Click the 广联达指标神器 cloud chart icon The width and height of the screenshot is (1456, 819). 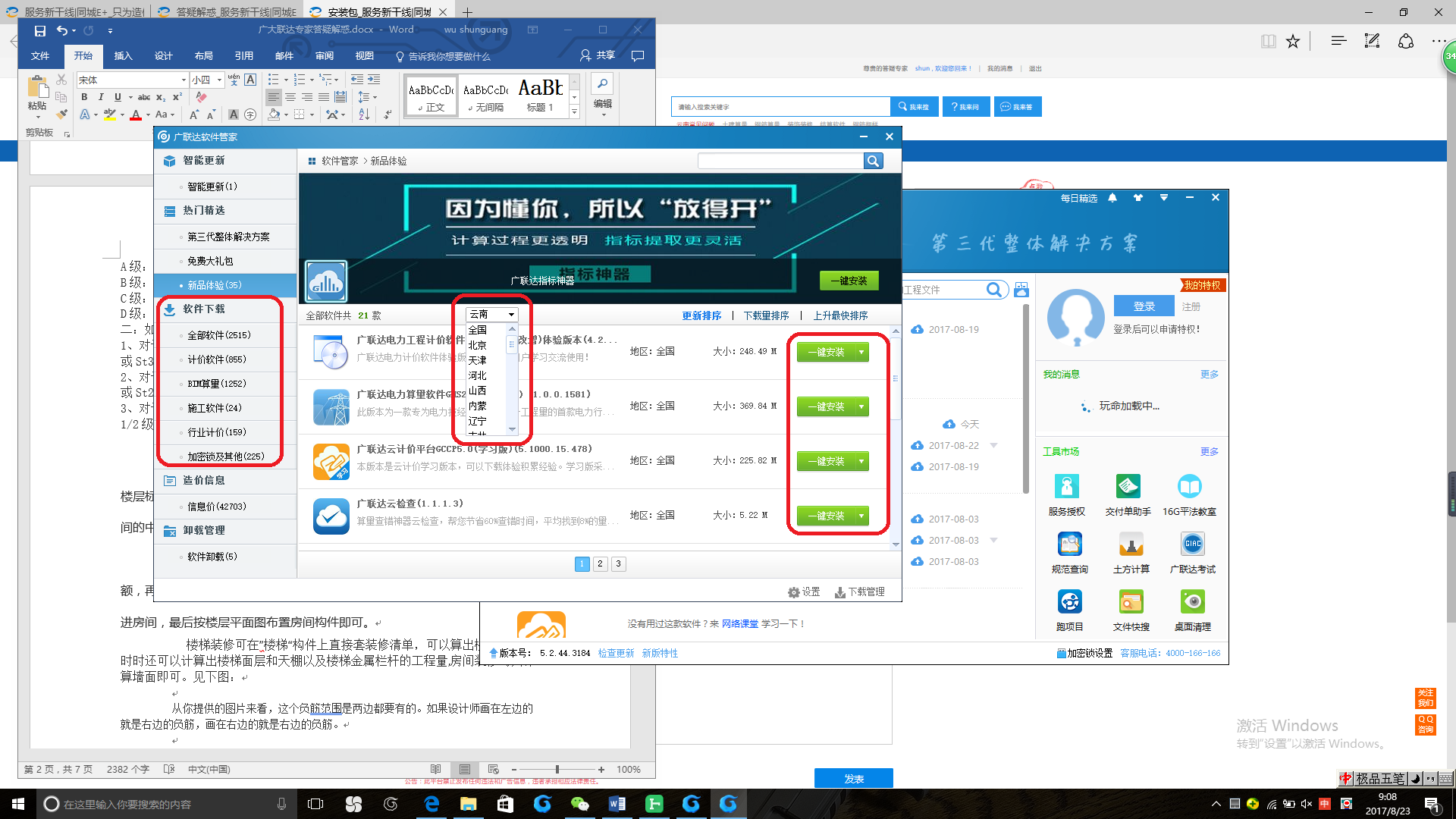pyautogui.click(x=326, y=282)
